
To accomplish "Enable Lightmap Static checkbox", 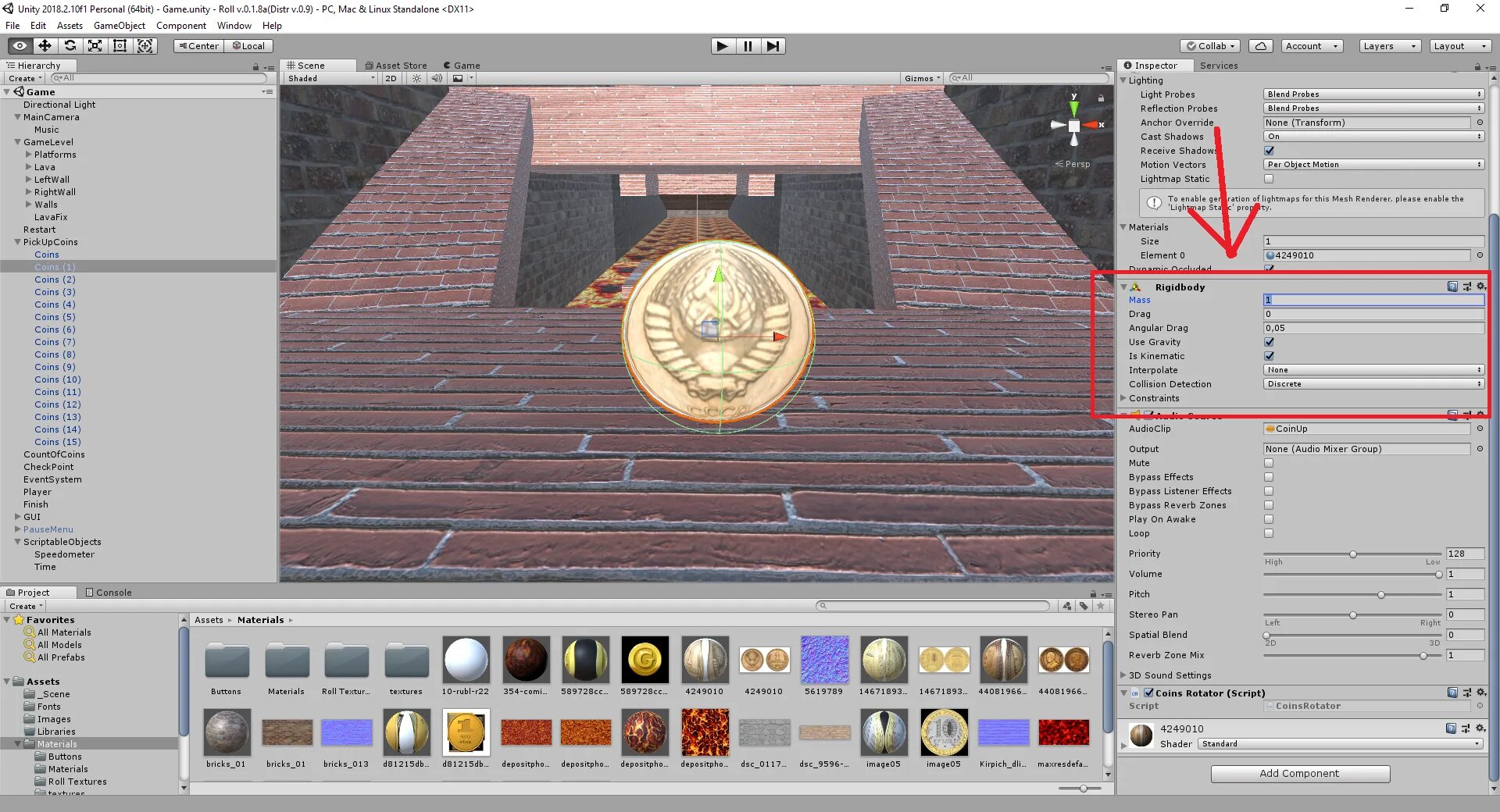I will (x=1270, y=179).
